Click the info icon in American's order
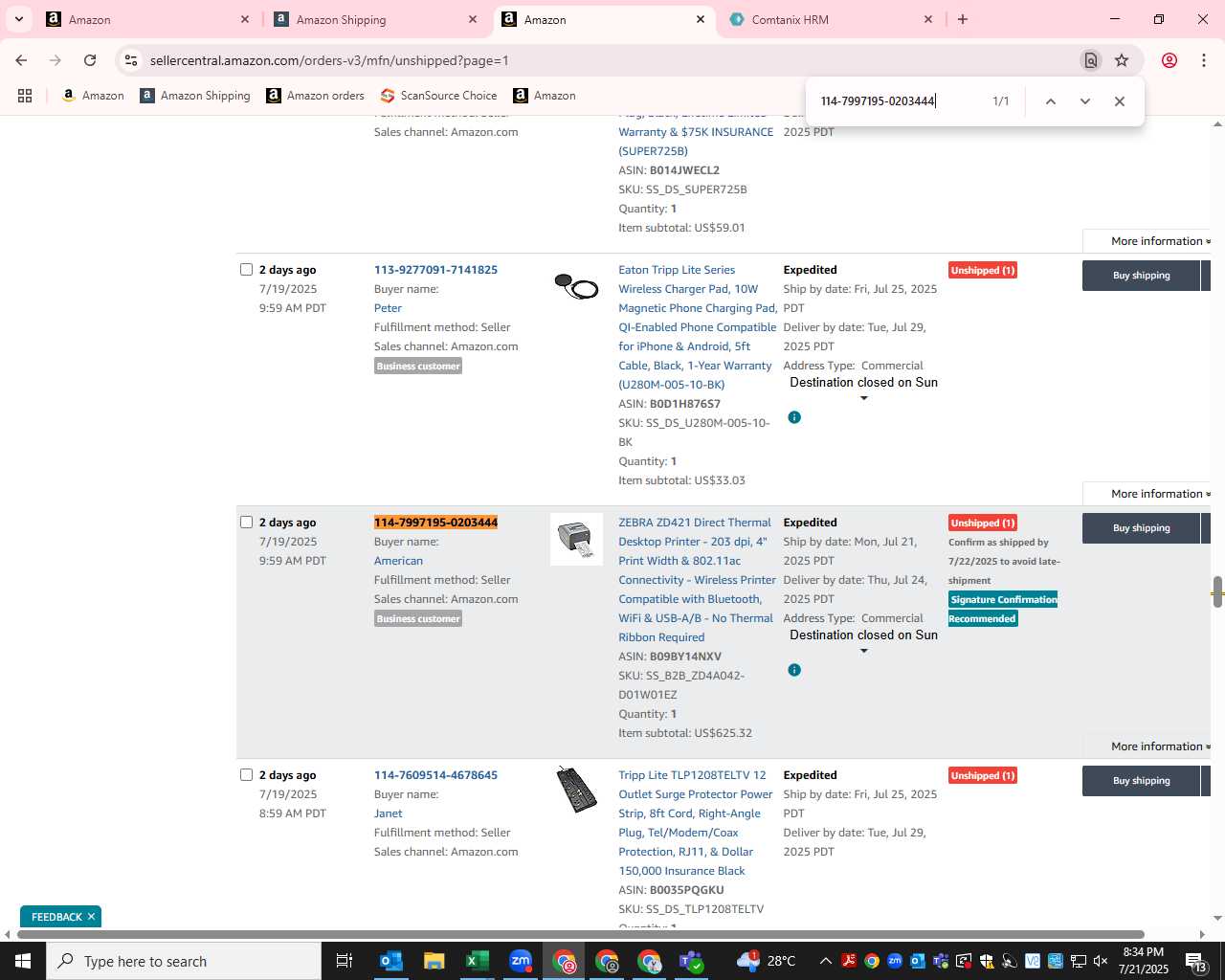Screen dimensions: 1225x980 794,670
